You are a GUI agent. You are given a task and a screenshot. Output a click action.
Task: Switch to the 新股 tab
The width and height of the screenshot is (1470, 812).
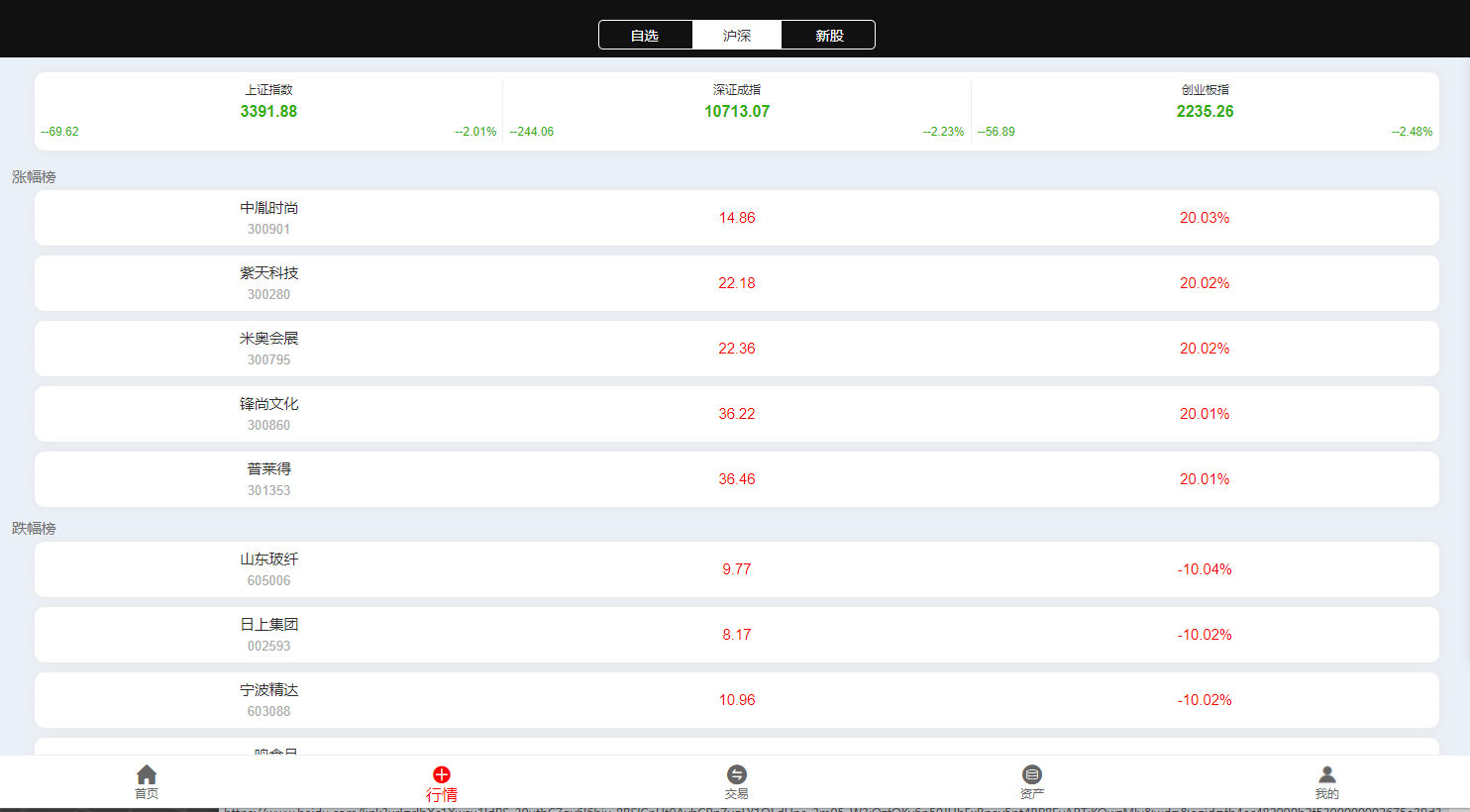[829, 35]
